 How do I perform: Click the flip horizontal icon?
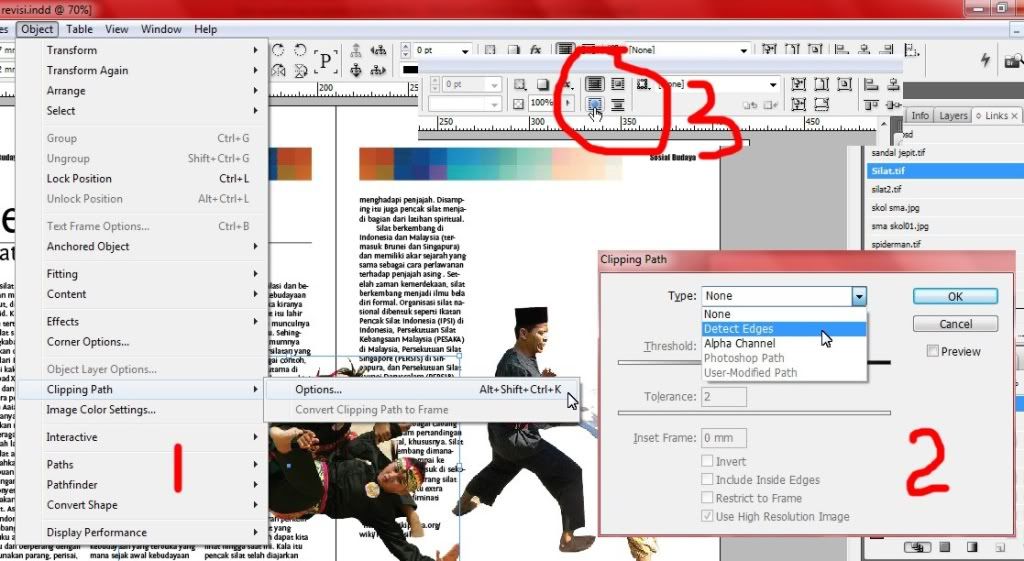[x=279, y=70]
